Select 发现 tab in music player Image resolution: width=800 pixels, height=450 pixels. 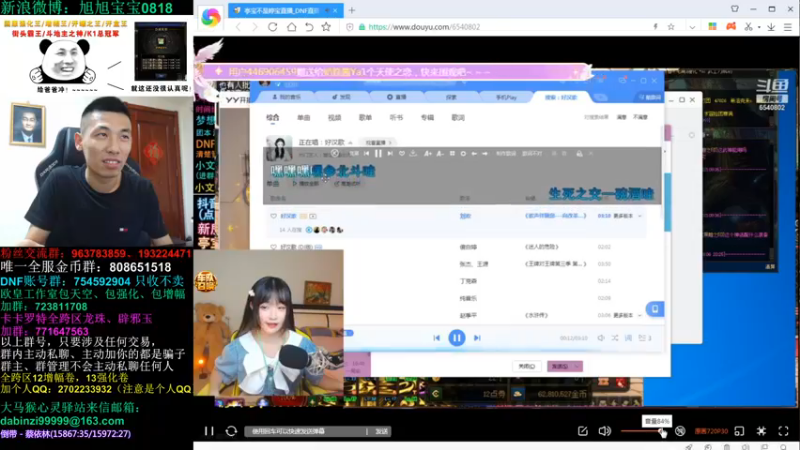click(341, 97)
